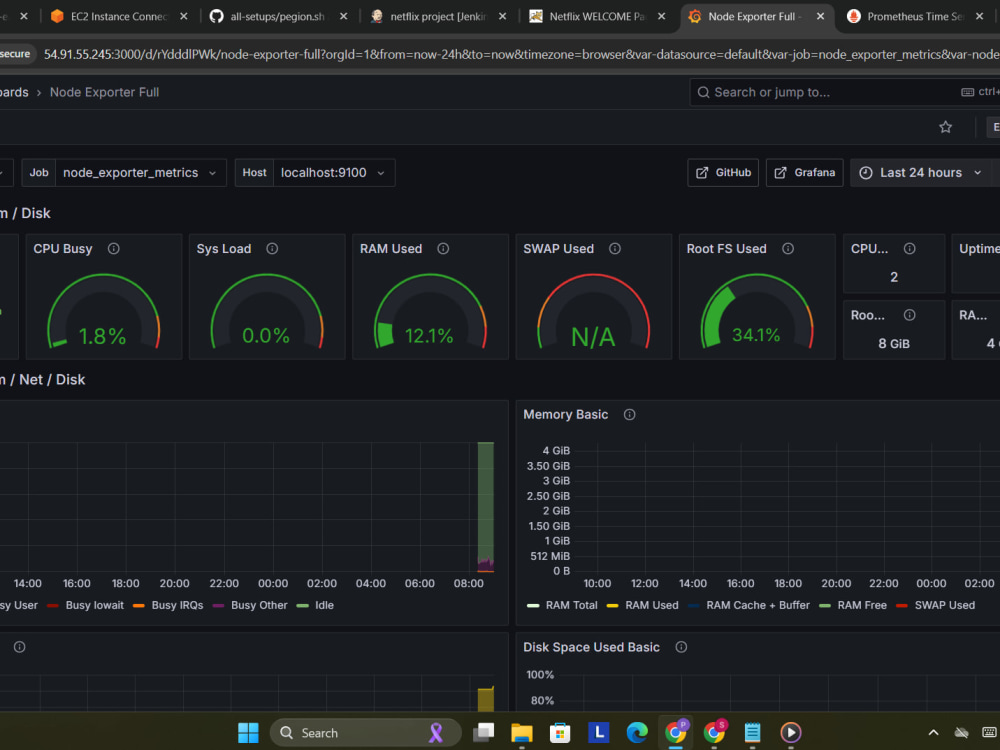Open Notepad from taskbar
The width and height of the screenshot is (1000, 750).
click(753, 733)
